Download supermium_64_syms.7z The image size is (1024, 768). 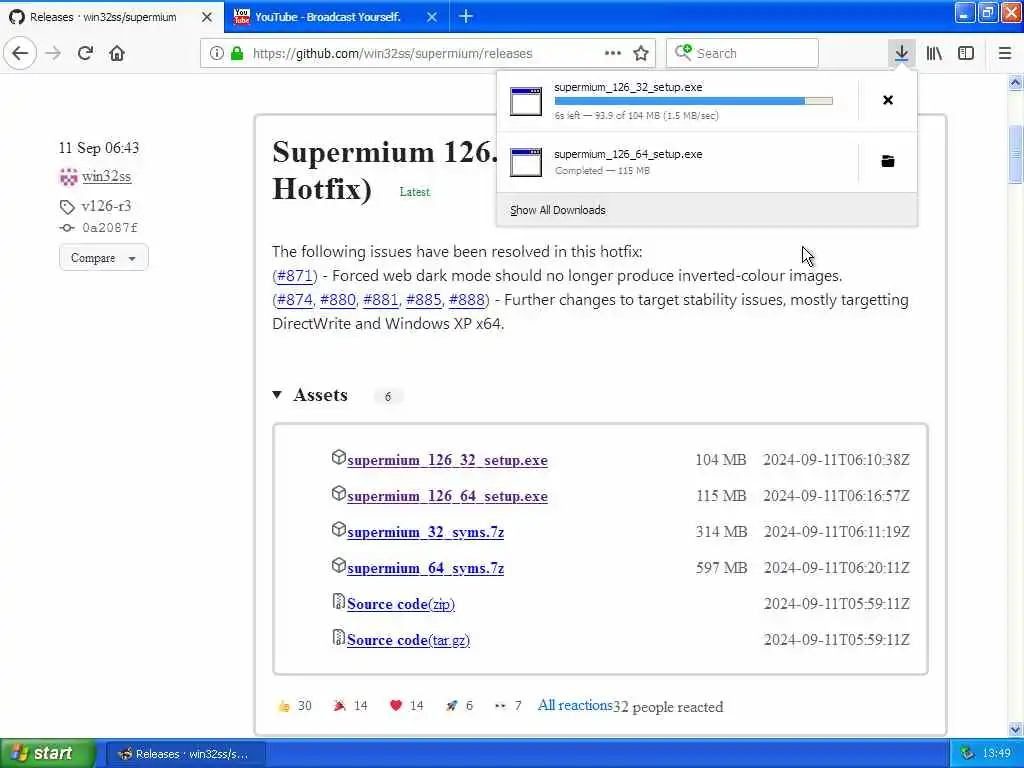click(x=426, y=568)
